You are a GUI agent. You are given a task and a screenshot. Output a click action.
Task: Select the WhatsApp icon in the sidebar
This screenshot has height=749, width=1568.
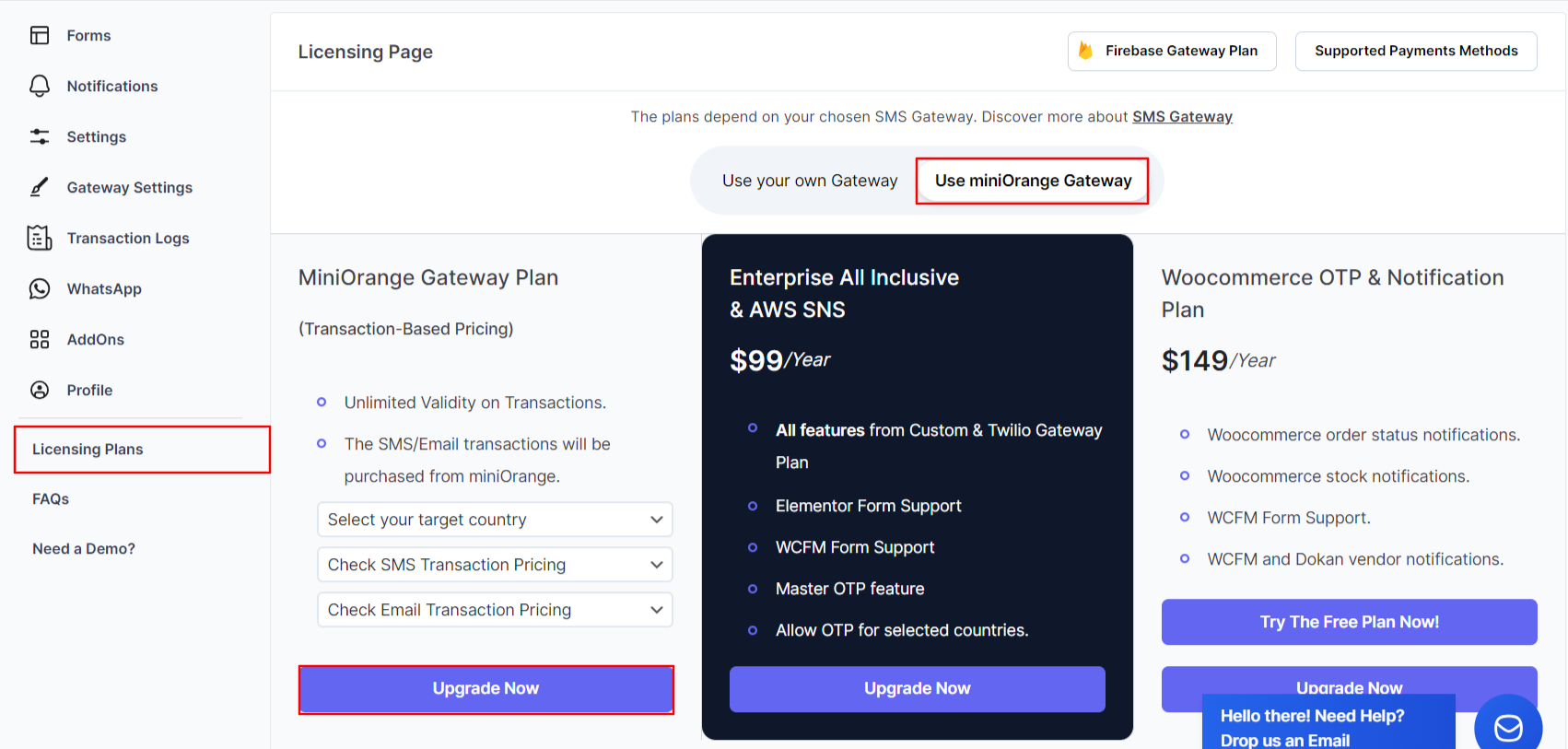click(40, 288)
